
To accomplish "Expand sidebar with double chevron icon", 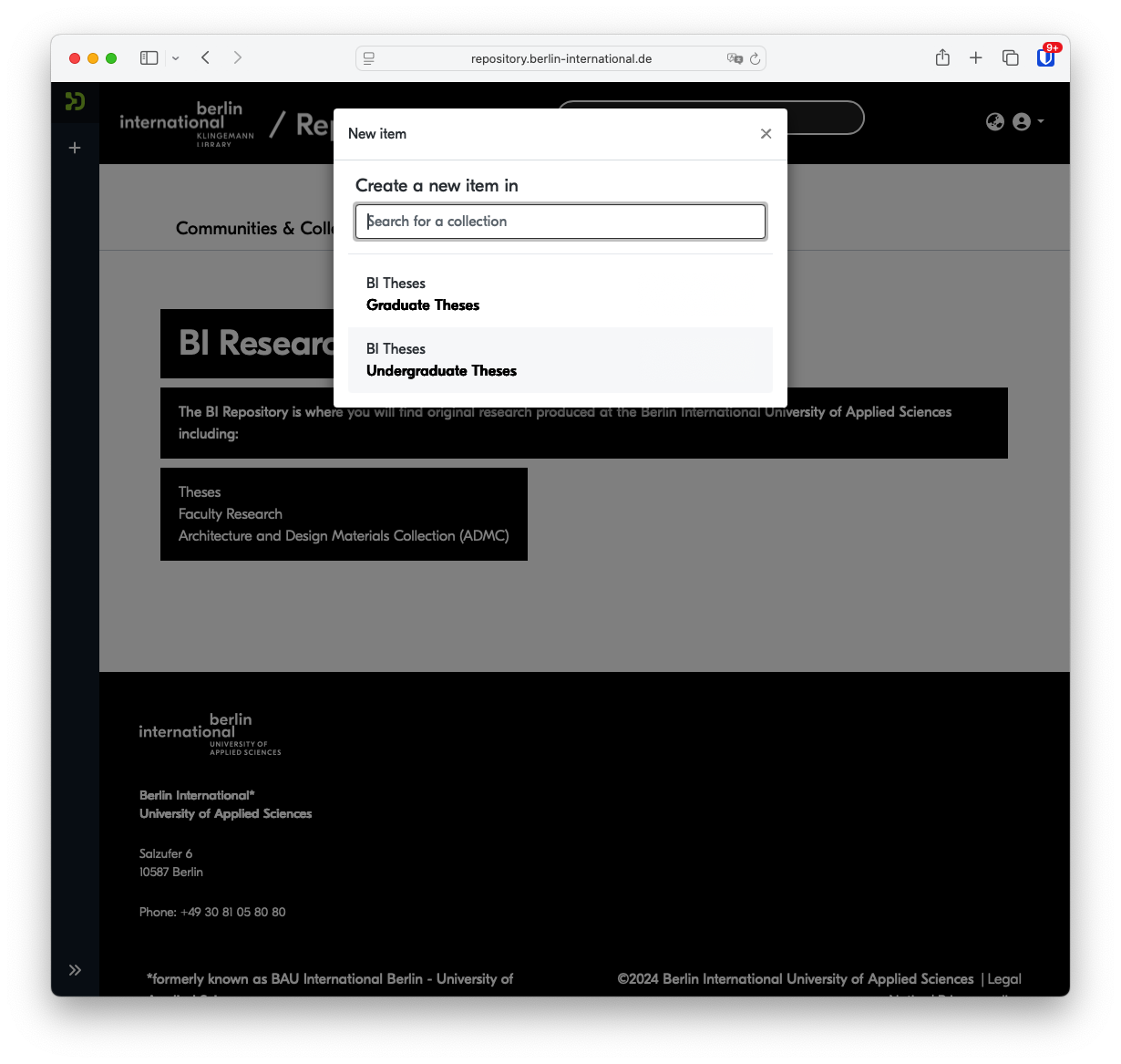I will 75,970.
